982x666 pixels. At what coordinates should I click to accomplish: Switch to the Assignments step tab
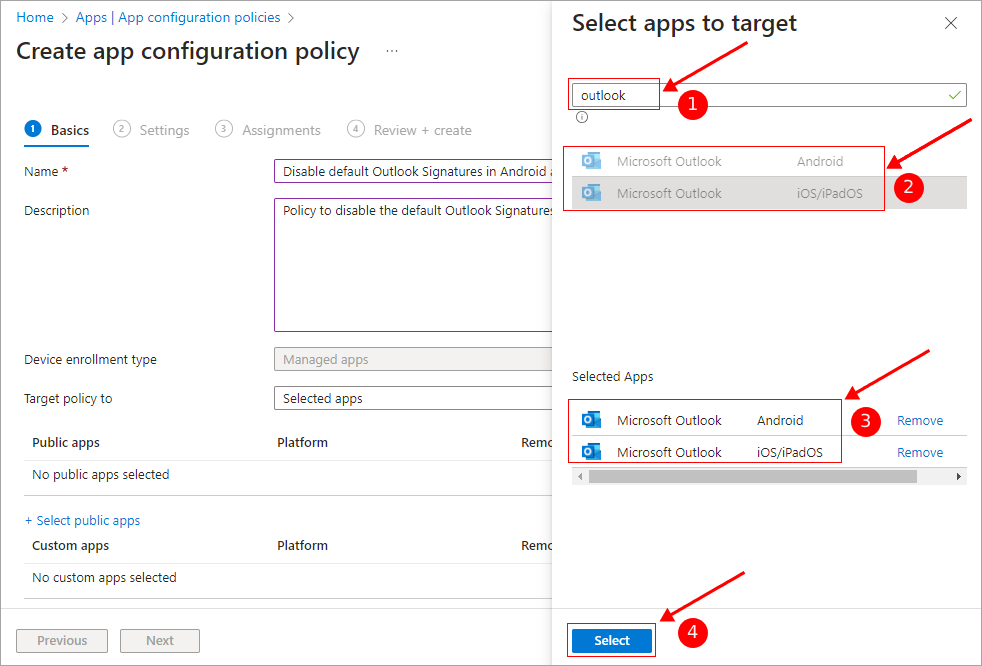coord(267,130)
